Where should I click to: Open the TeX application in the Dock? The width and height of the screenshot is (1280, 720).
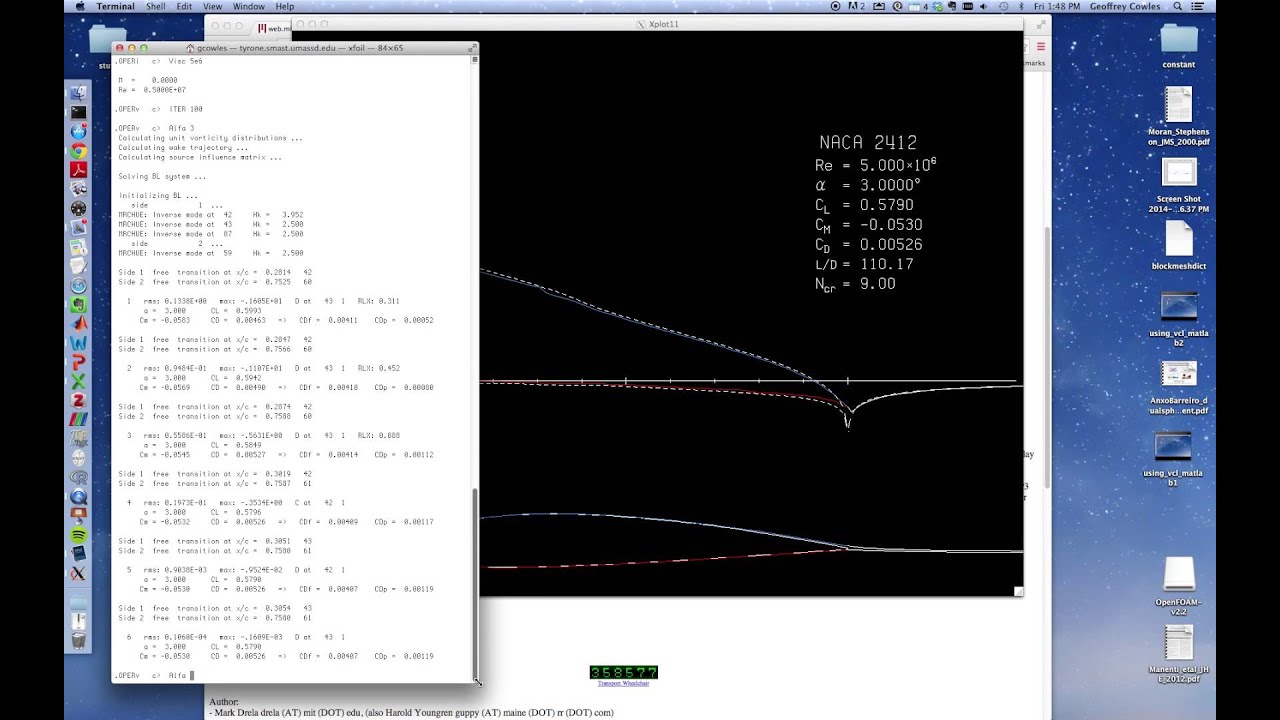pyautogui.click(x=78, y=439)
